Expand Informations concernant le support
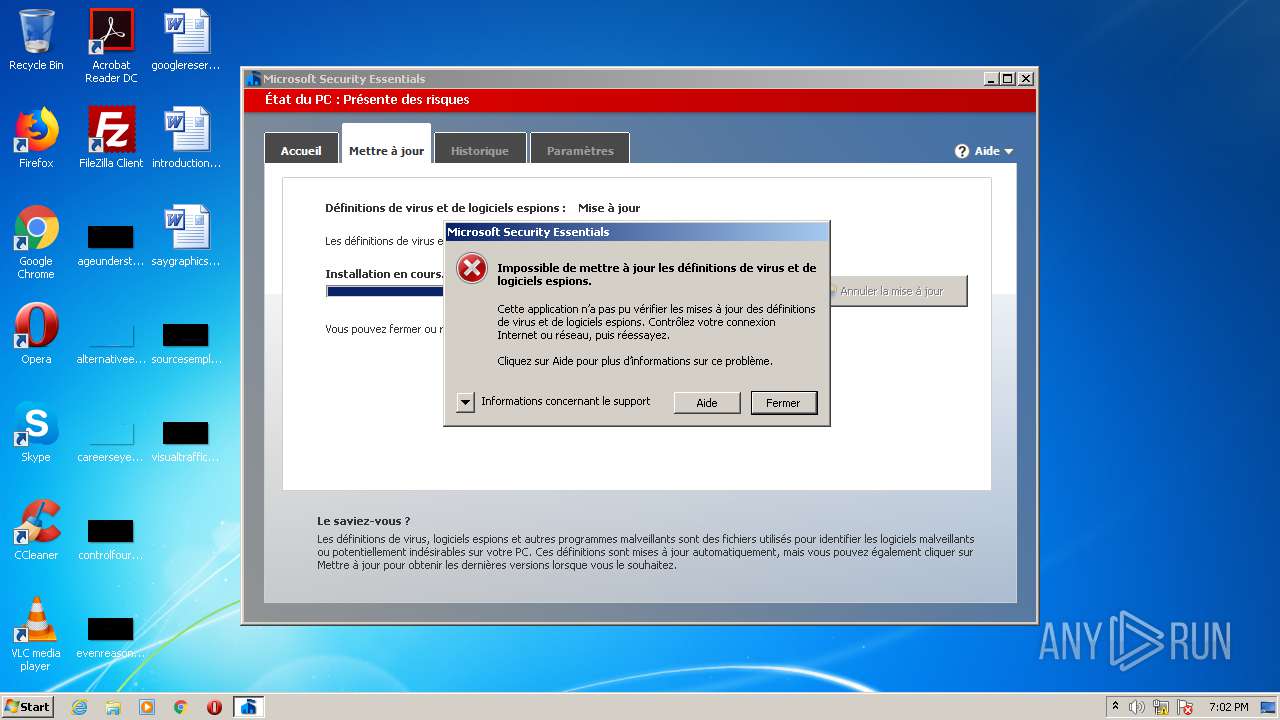Viewport: 1280px width, 720px height. [465, 402]
